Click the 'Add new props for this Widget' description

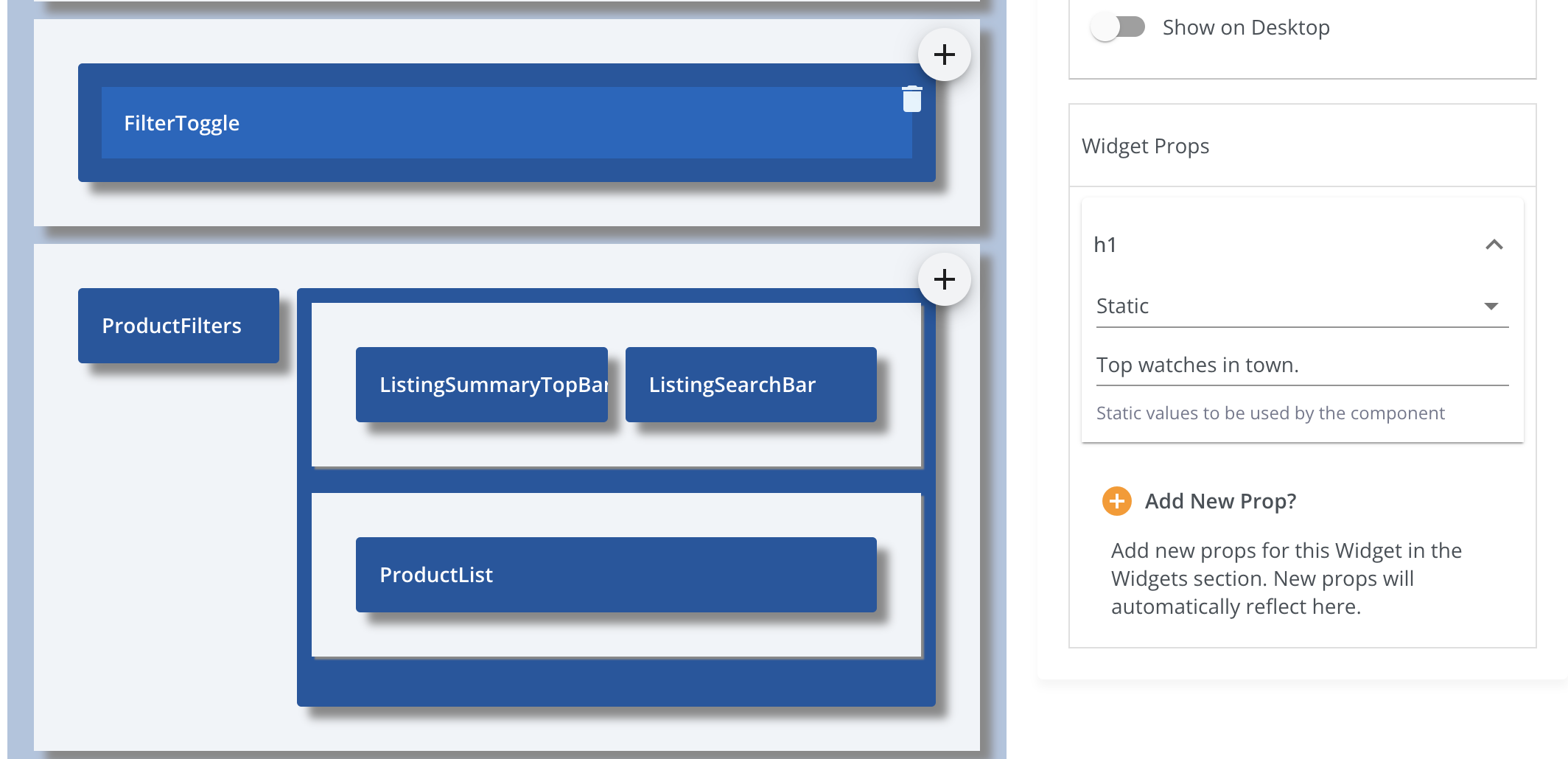coord(1286,578)
